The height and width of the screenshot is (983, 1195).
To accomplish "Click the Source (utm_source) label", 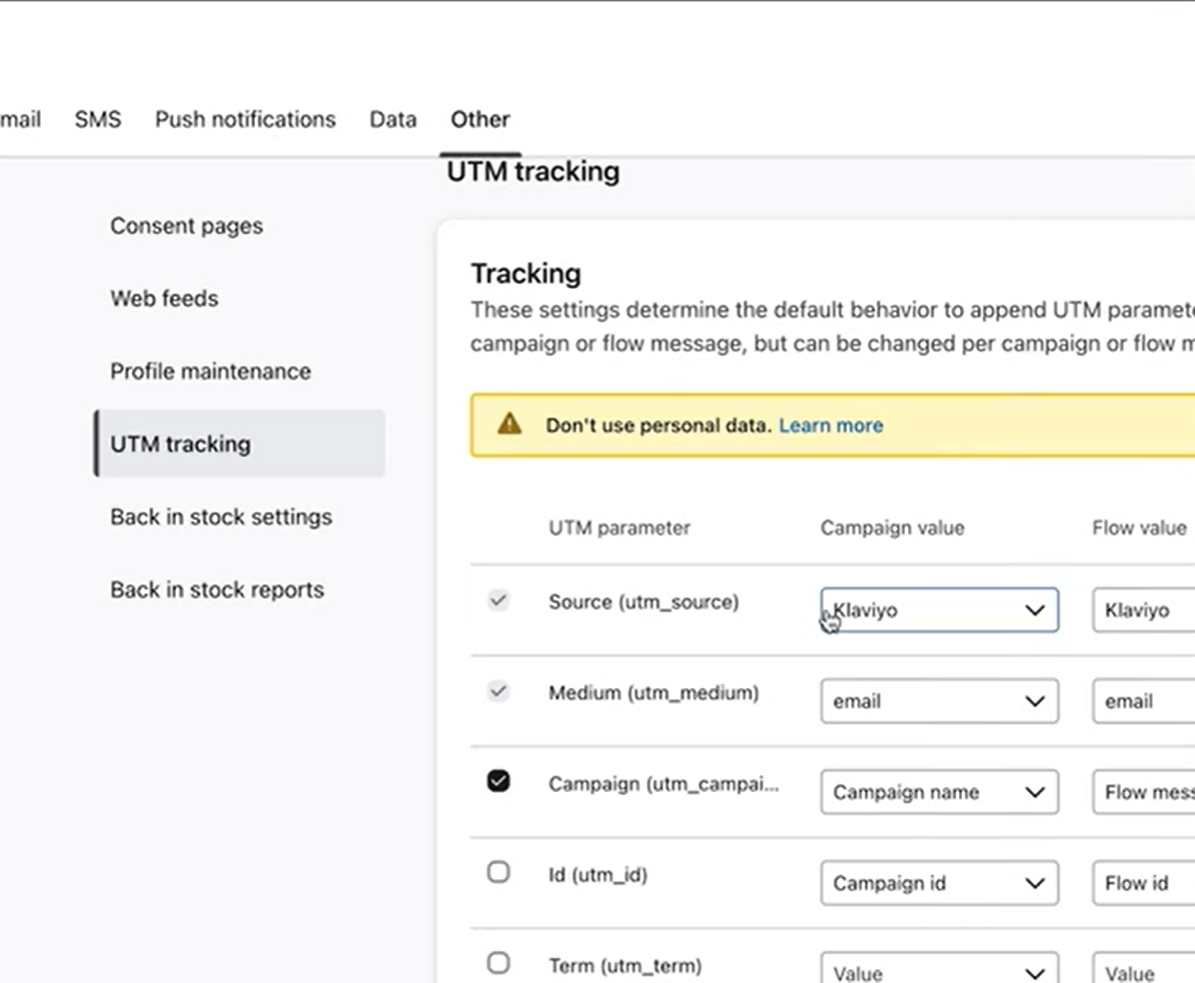I will click(x=644, y=602).
